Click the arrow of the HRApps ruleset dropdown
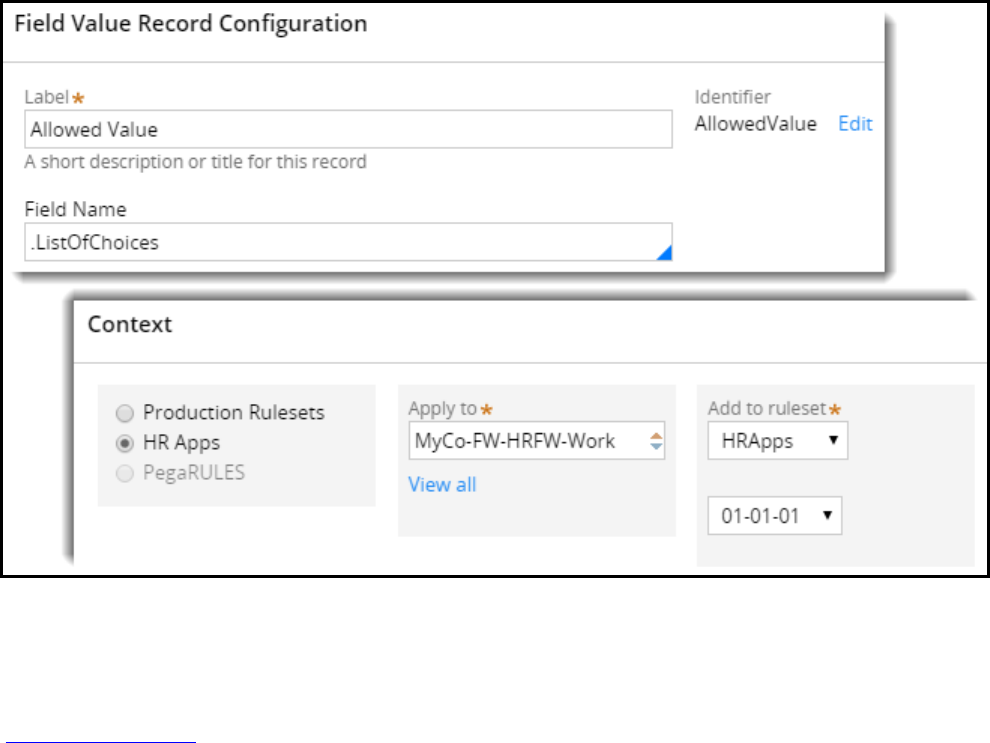 (833, 441)
